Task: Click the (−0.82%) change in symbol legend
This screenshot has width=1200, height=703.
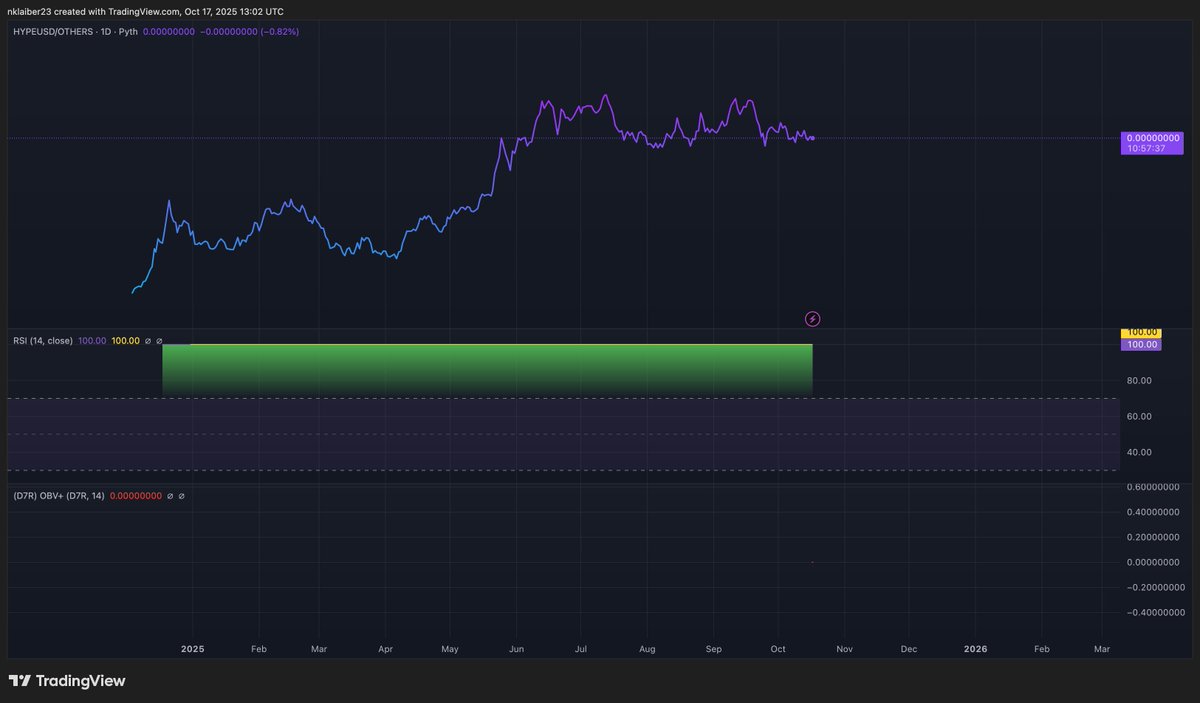Action: (279, 32)
